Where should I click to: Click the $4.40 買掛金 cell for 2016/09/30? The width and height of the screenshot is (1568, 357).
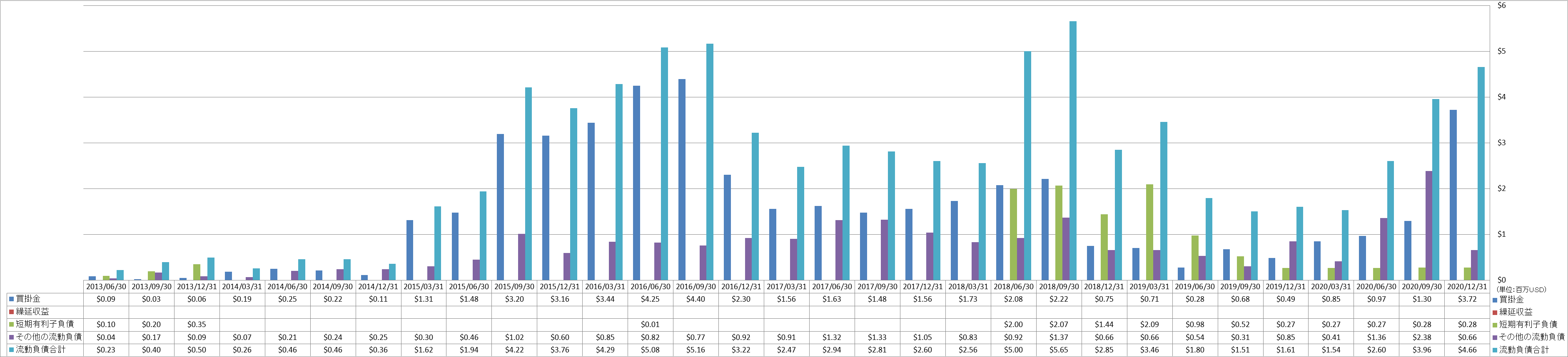click(x=696, y=299)
